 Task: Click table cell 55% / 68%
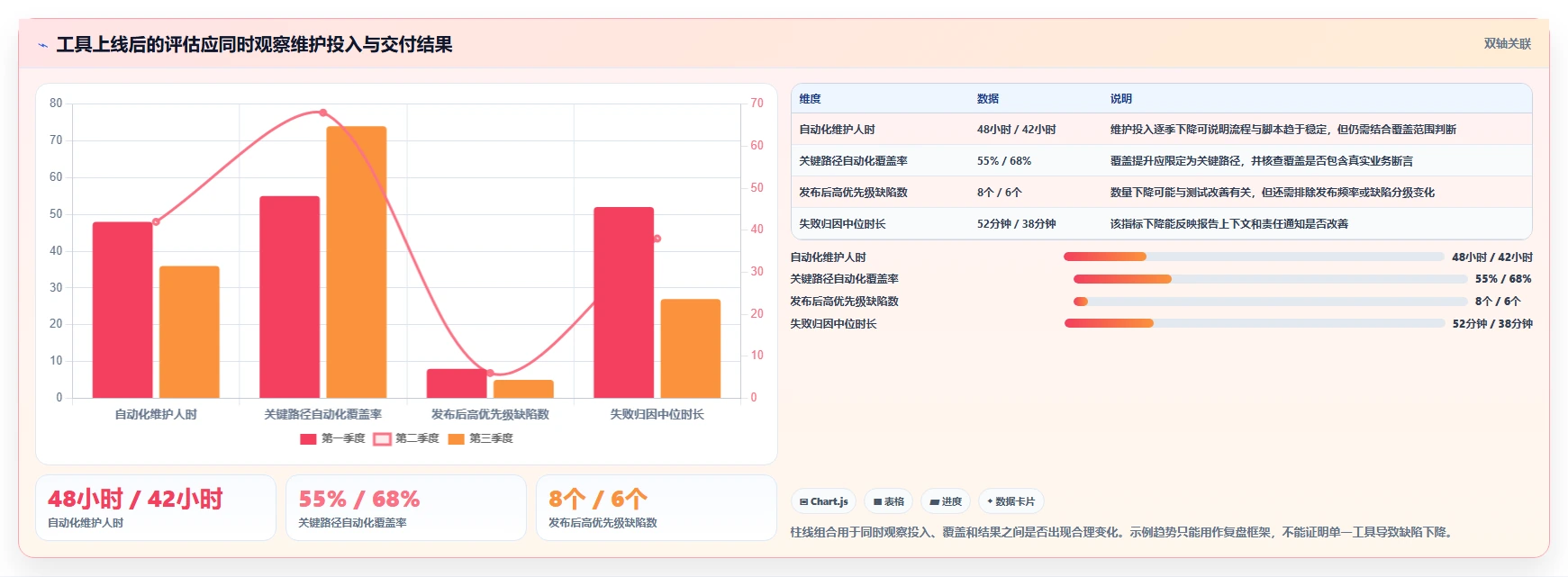[1004, 161]
